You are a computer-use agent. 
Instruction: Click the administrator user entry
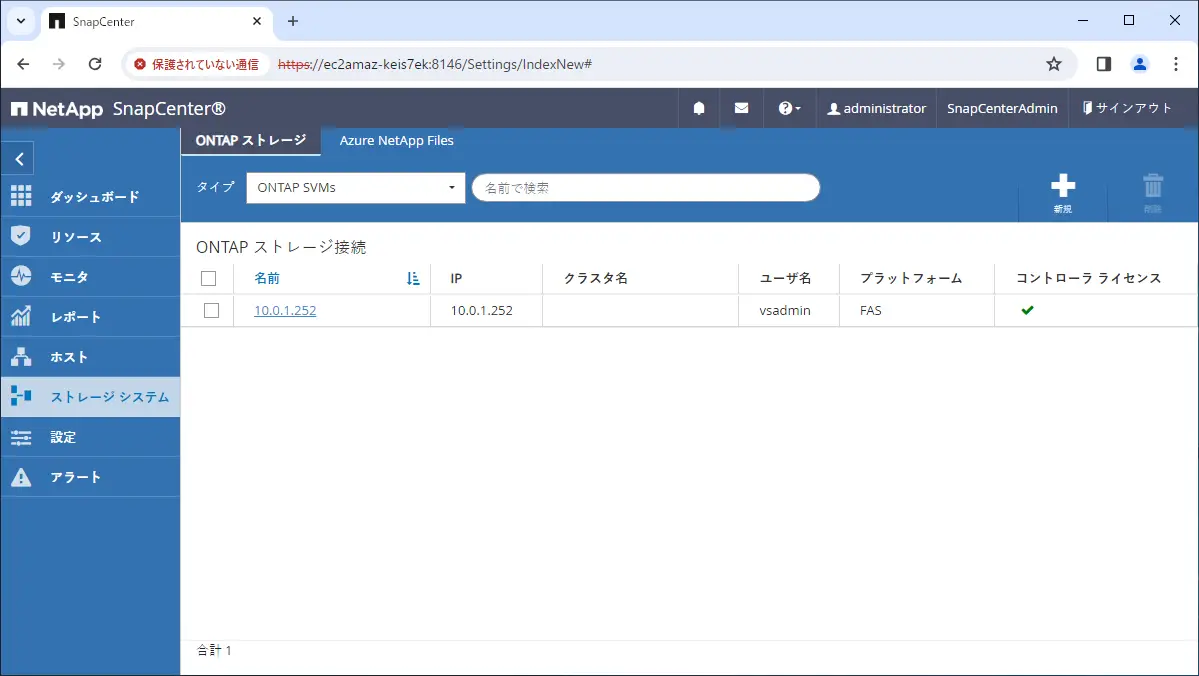(876, 109)
